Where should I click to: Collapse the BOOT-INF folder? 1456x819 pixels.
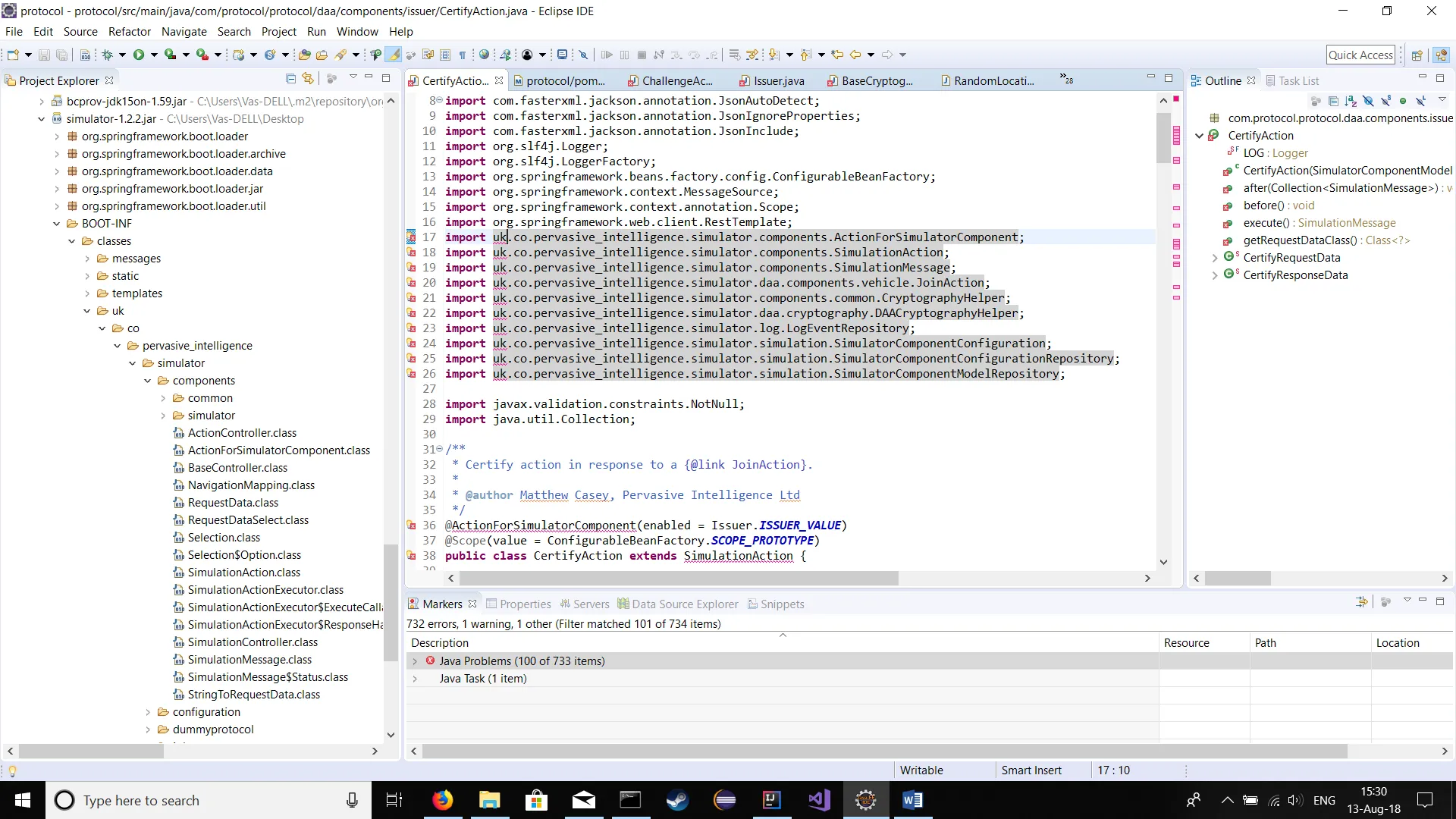pyautogui.click(x=57, y=224)
